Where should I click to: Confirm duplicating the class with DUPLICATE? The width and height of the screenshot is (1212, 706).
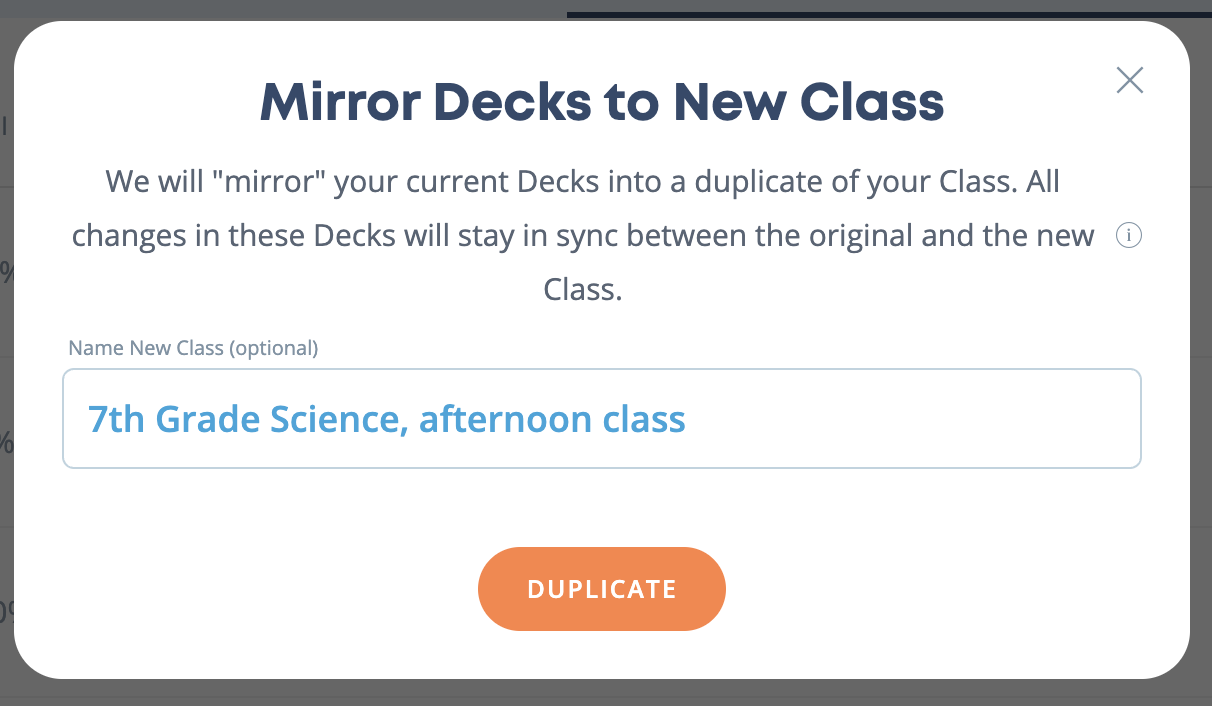click(602, 589)
